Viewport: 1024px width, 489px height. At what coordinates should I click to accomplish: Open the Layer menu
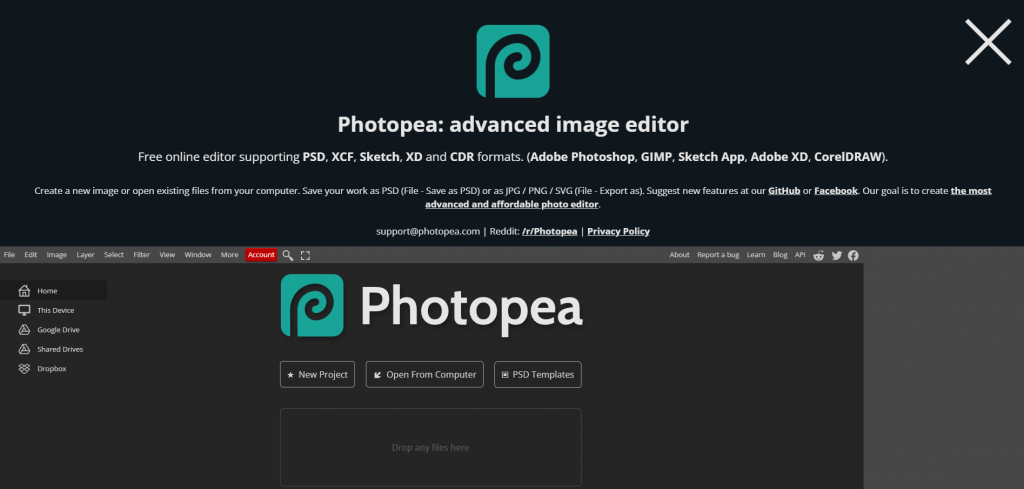pos(86,255)
